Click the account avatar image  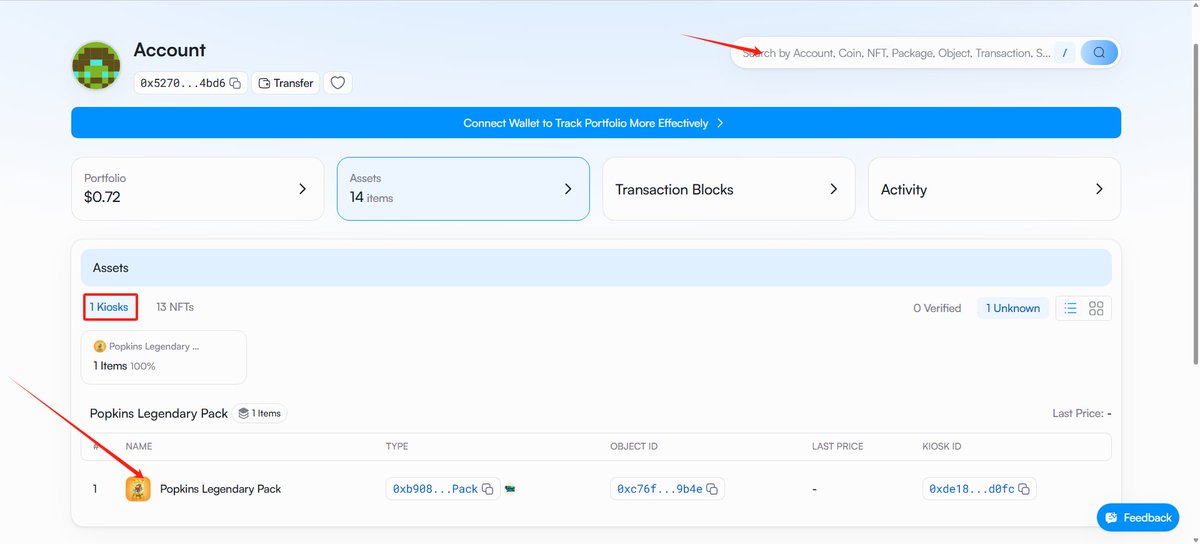point(97,66)
